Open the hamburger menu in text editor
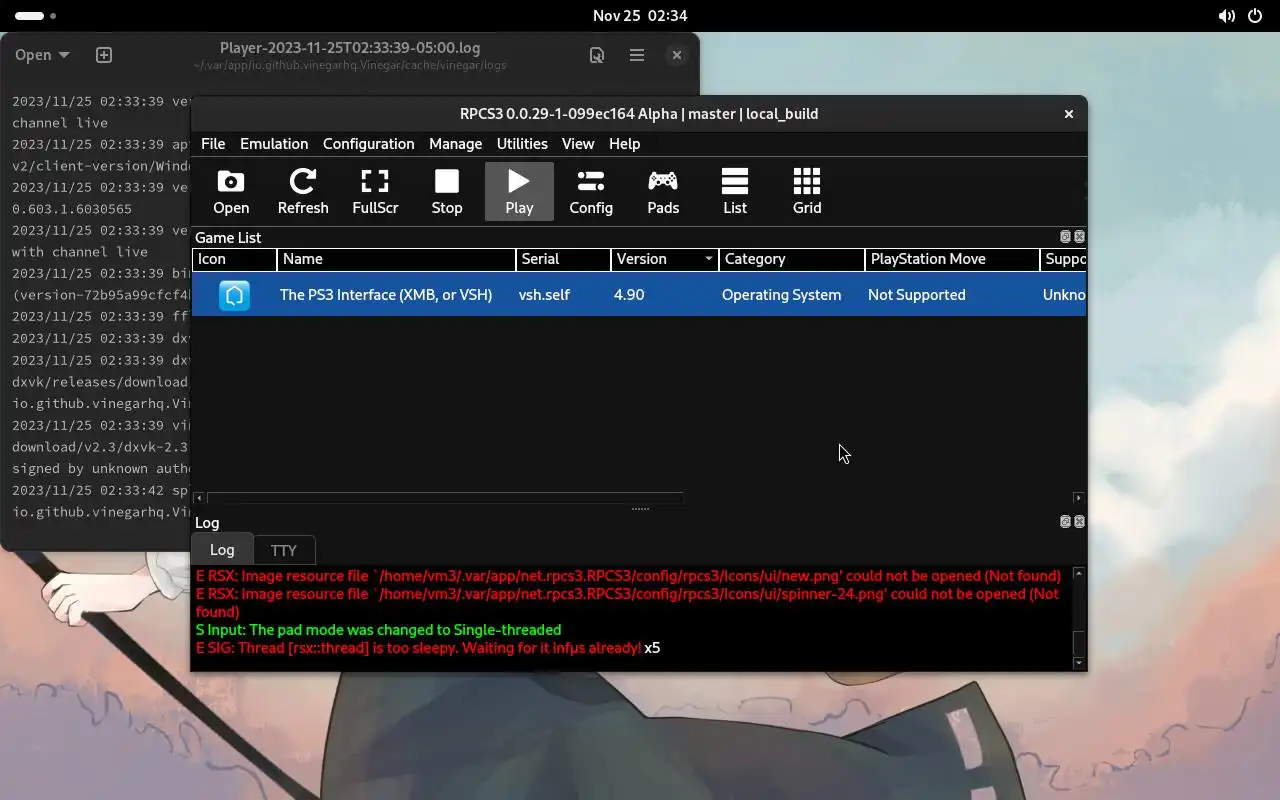1280x800 pixels. 636,55
